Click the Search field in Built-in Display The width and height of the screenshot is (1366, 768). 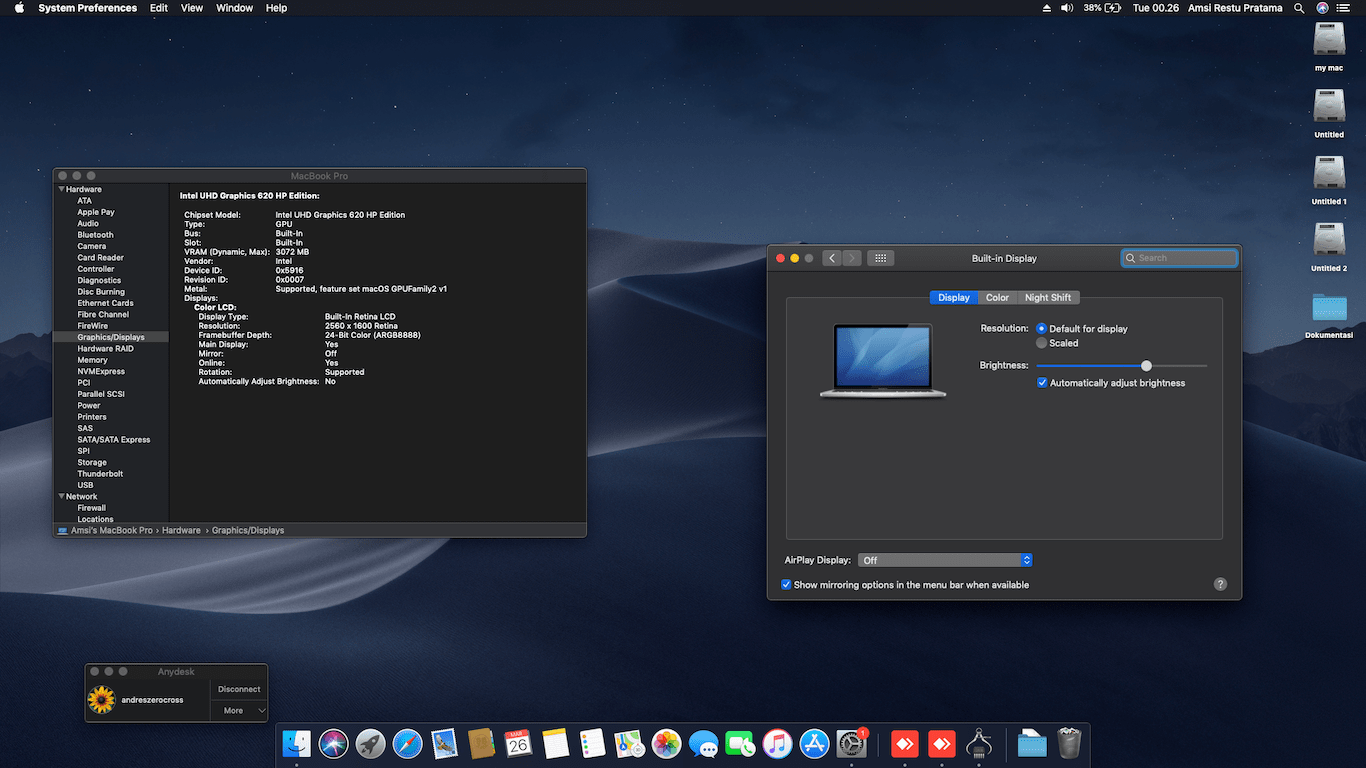tap(1179, 258)
